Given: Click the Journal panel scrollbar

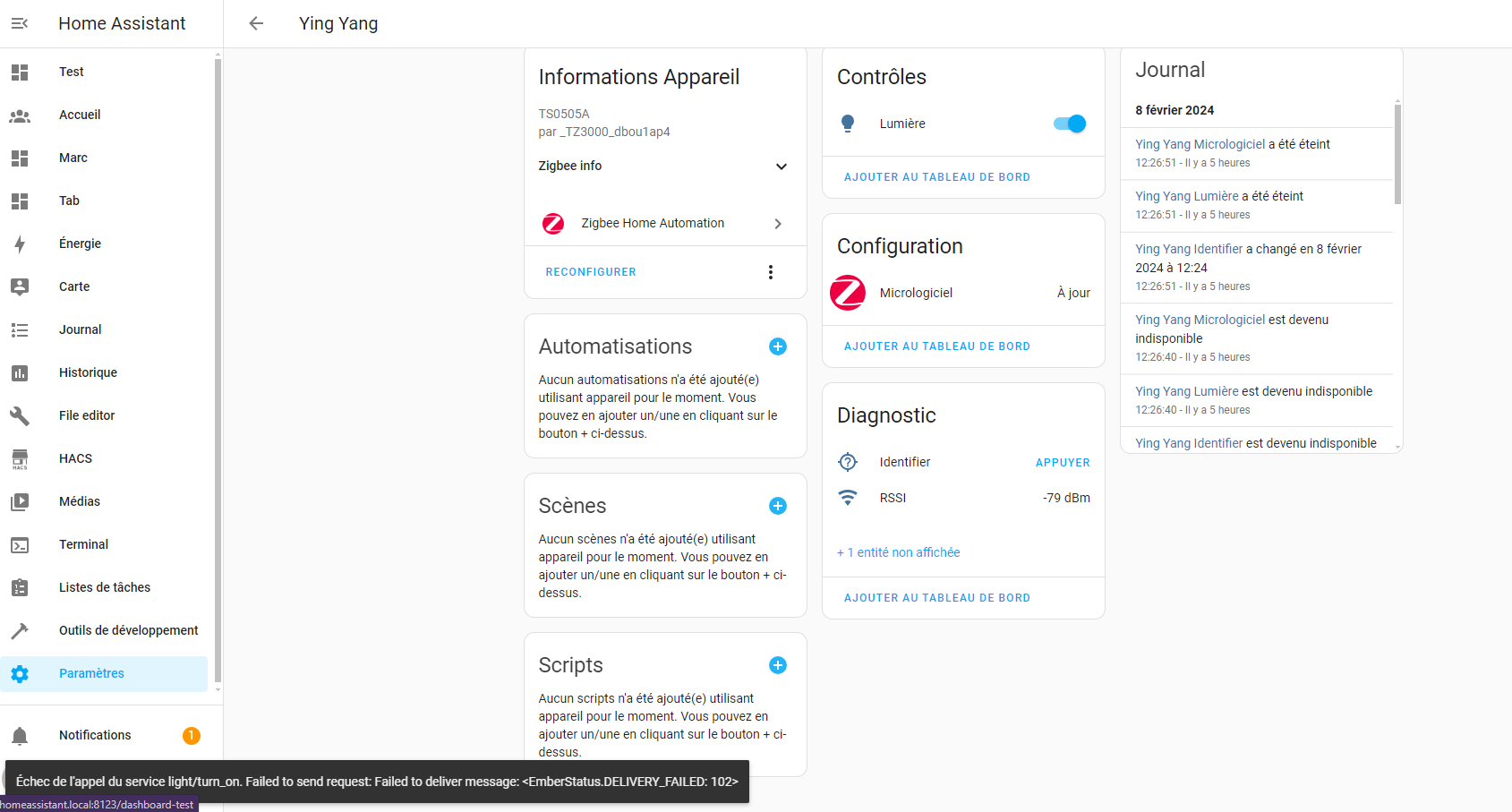Looking at the screenshot, I should pos(1397,154).
